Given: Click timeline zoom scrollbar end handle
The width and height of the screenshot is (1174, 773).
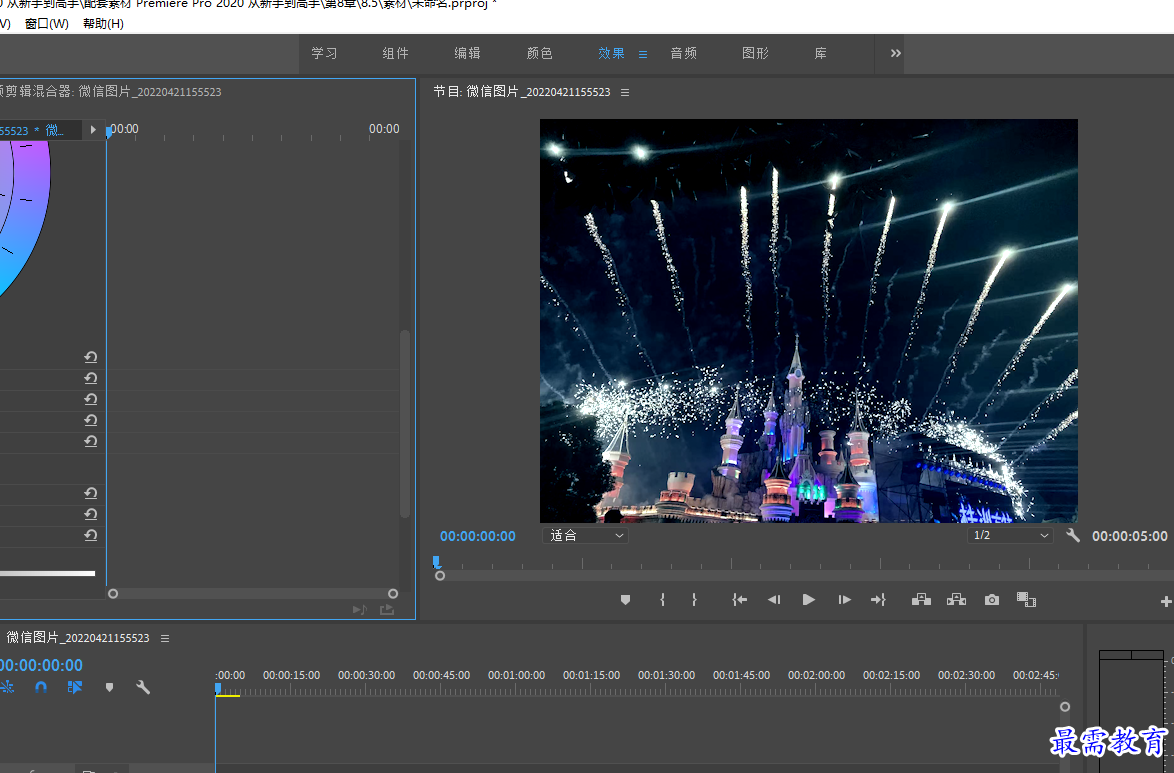Looking at the screenshot, I should point(1065,706).
